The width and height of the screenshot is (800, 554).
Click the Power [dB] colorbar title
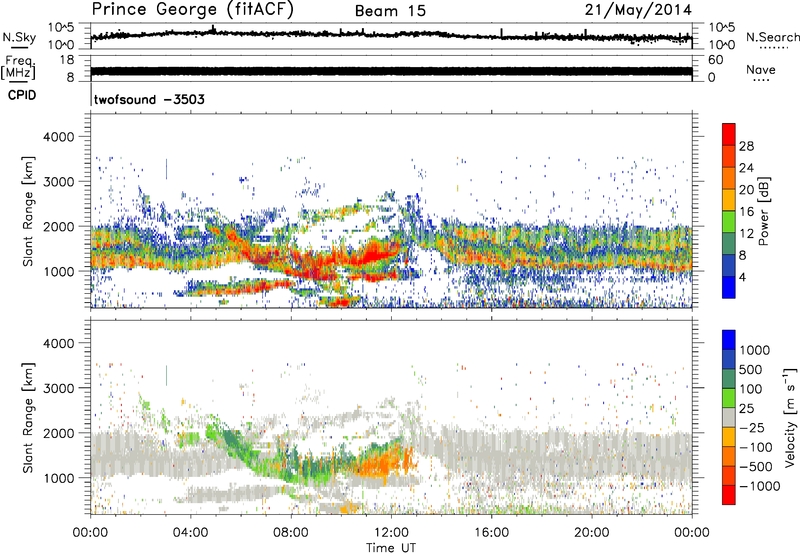[x=764, y=211]
